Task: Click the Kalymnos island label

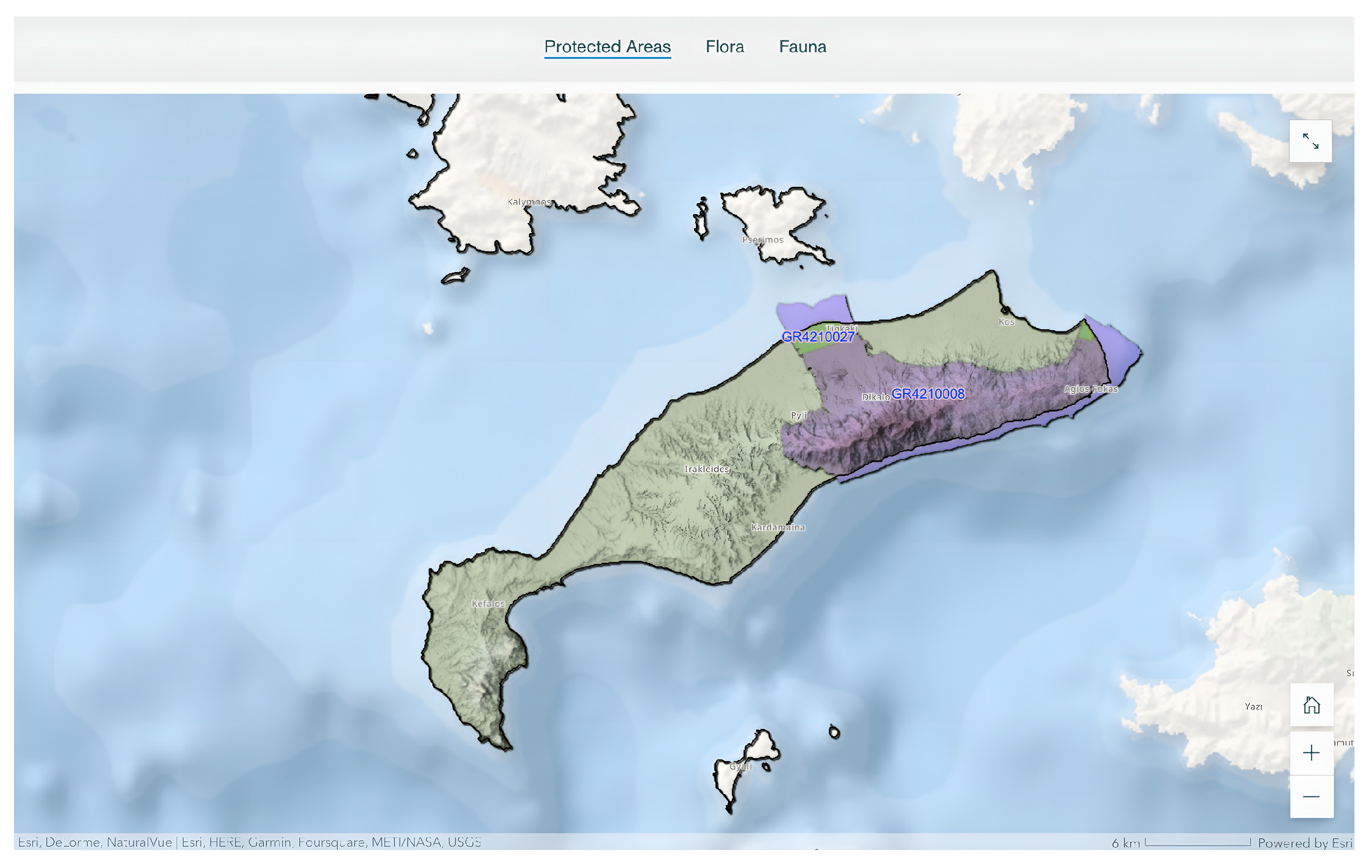Action: (x=529, y=202)
